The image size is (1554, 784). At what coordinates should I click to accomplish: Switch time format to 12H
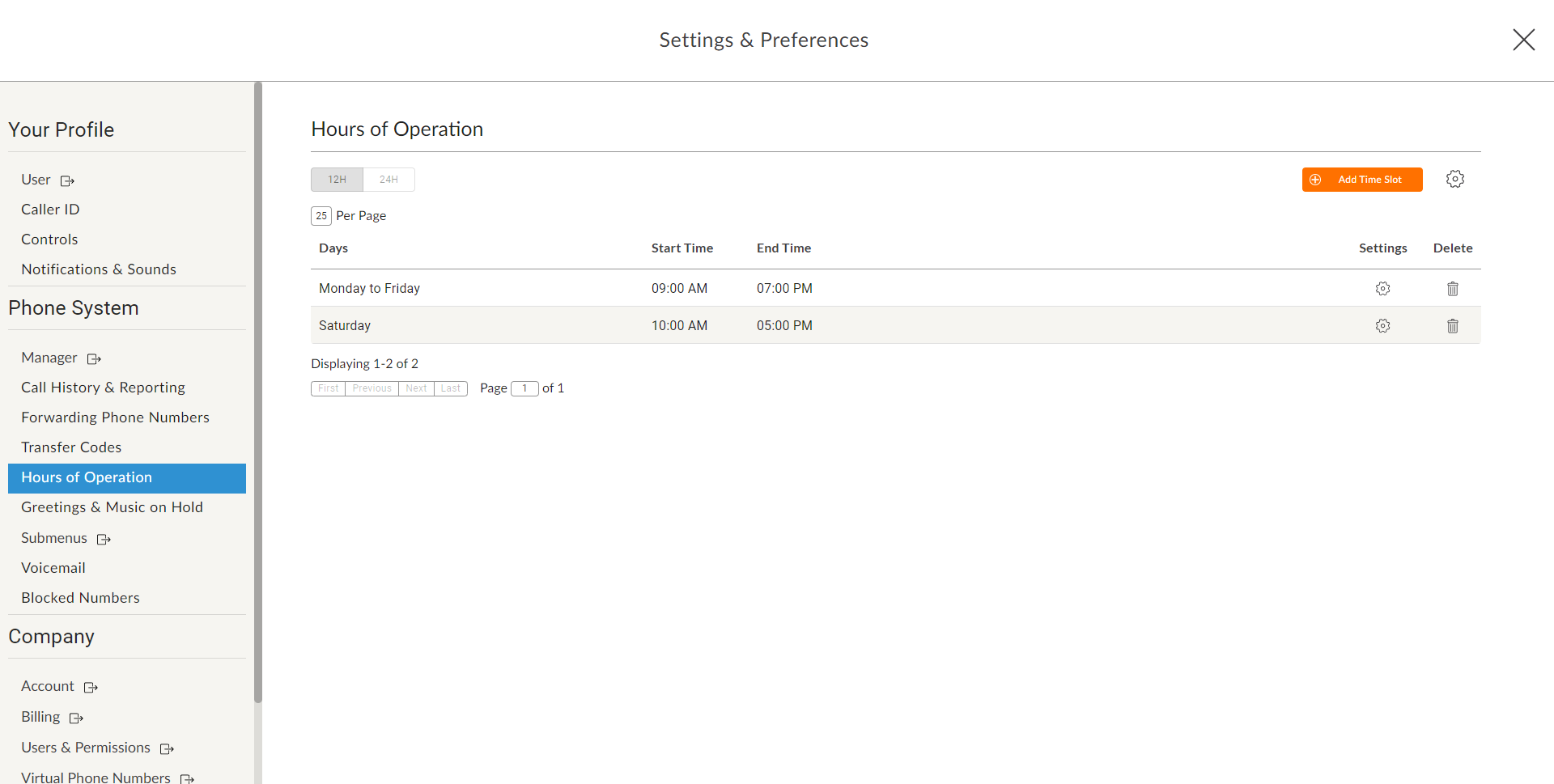pos(337,180)
